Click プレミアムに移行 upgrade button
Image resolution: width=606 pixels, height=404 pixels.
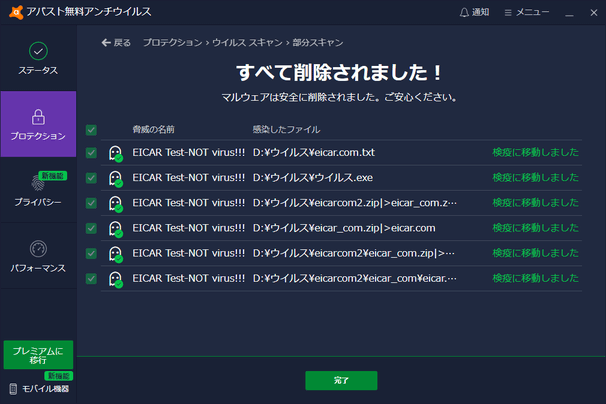pyautogui.click(x=38, y=355)
